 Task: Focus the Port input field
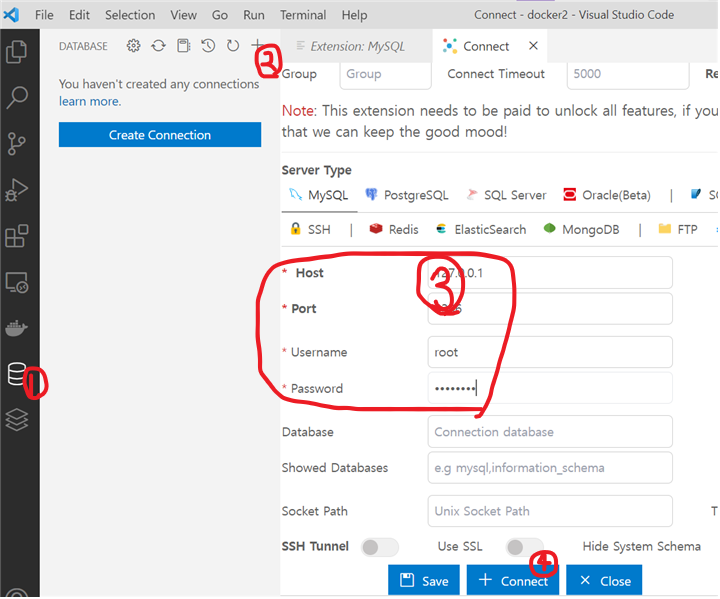tap(550, 309)
